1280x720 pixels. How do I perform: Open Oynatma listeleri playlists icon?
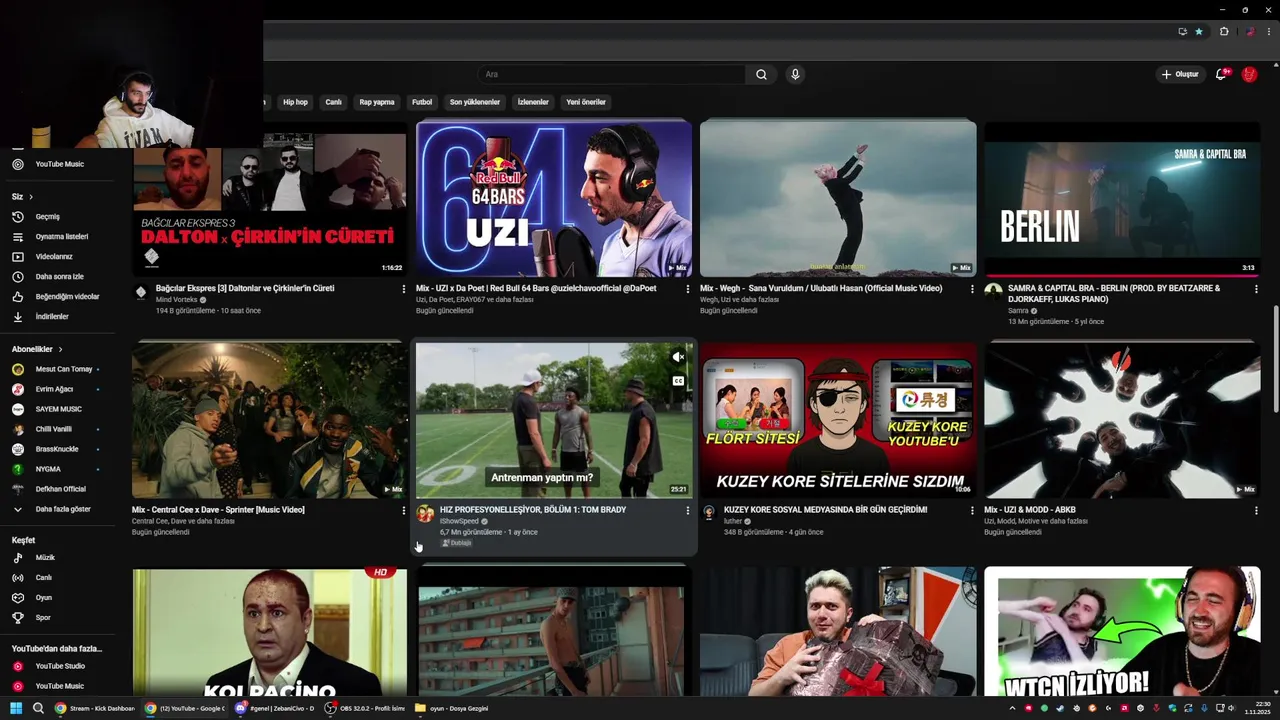[17, 237]
